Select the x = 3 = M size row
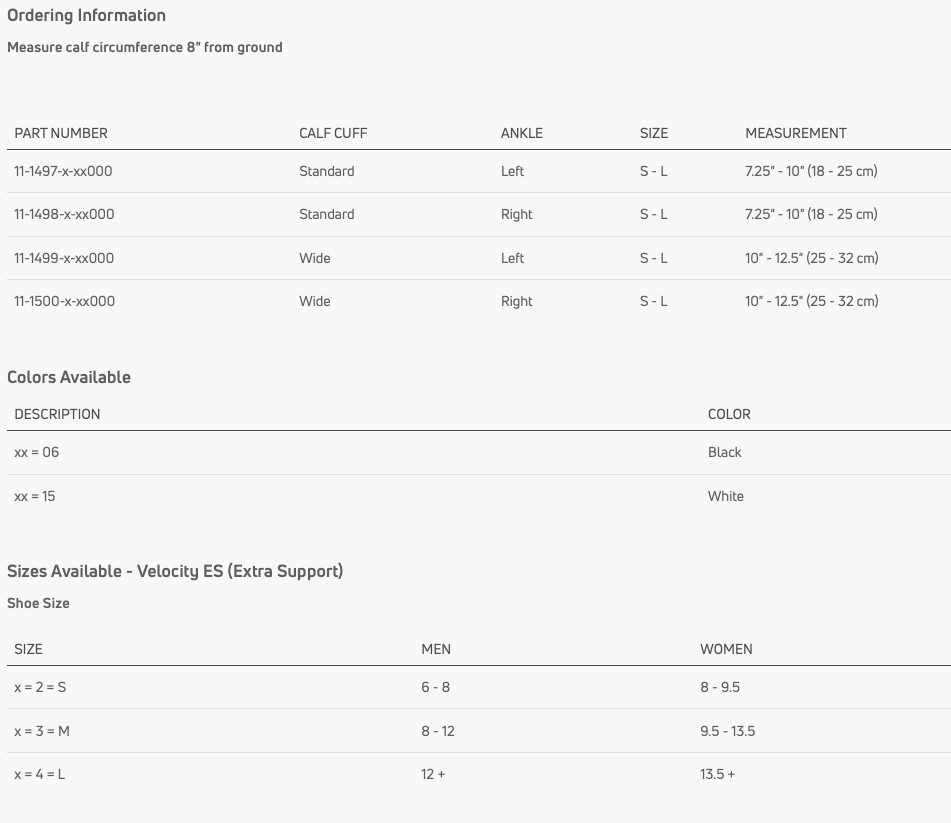Viewport: 951px width, 823px height. click(479, 731)
